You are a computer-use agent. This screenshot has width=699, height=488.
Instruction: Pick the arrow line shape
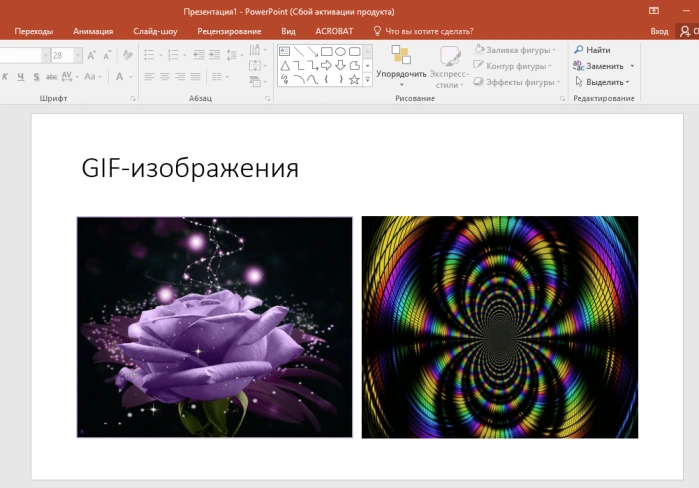point(312,52)
